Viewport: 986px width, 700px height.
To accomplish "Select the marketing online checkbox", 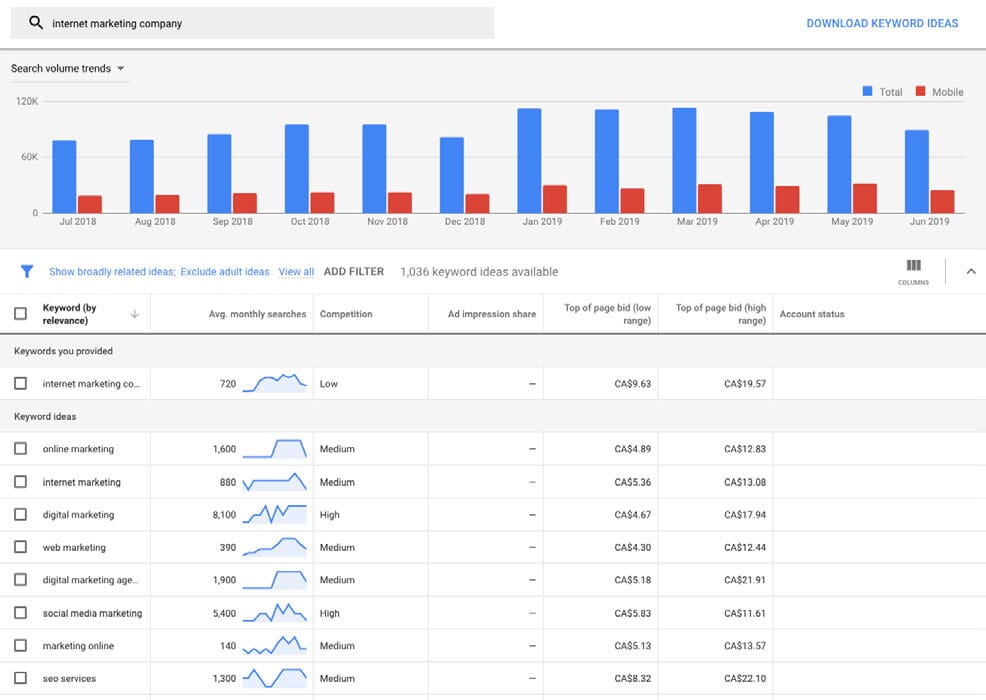I will [21, 645].
